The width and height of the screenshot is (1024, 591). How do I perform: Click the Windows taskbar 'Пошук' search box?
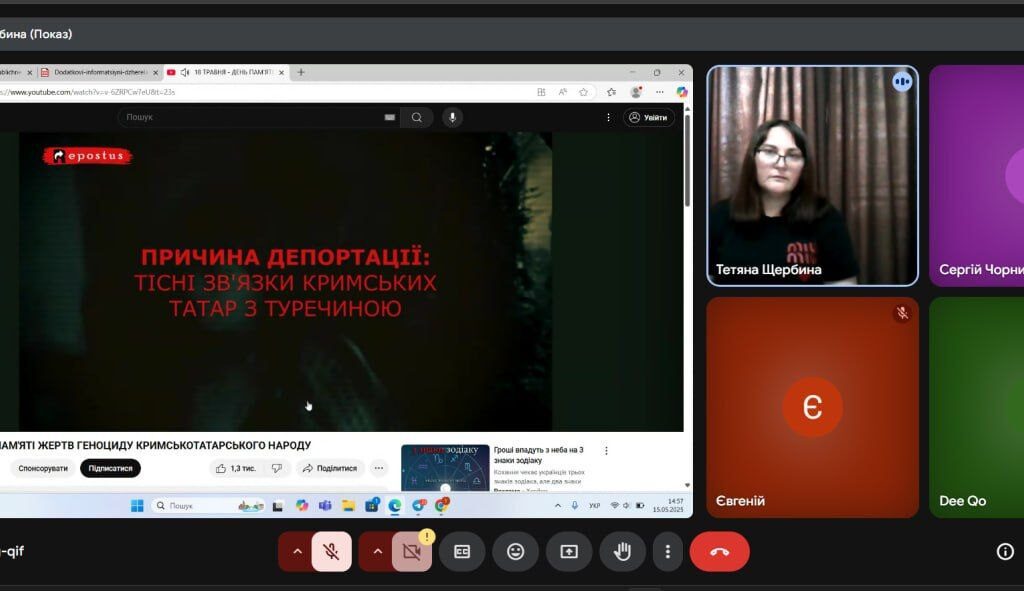pos(209,505)
